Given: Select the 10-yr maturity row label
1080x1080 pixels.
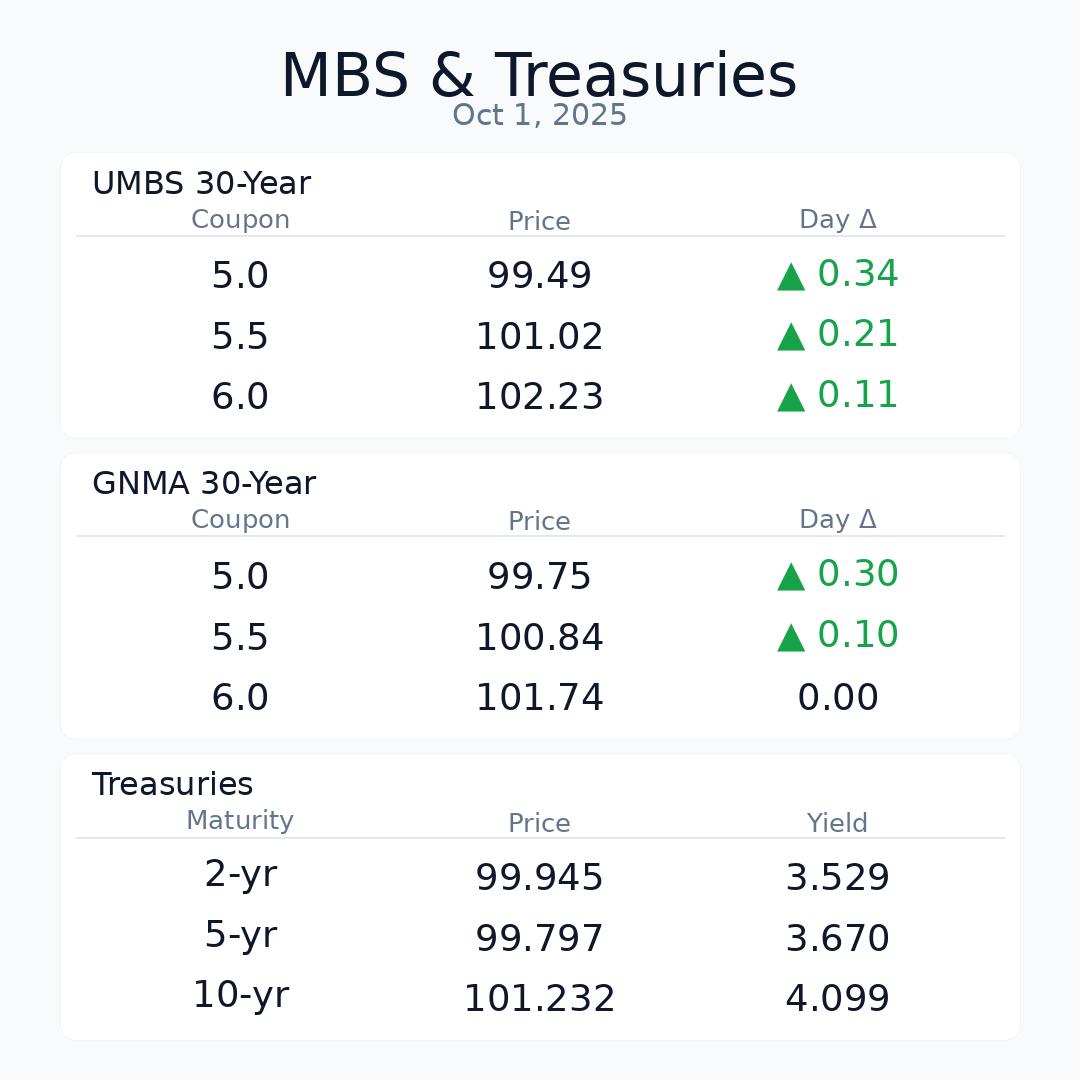Looking at the screenshot, I should pyautogui.click(x=240, y=996).
